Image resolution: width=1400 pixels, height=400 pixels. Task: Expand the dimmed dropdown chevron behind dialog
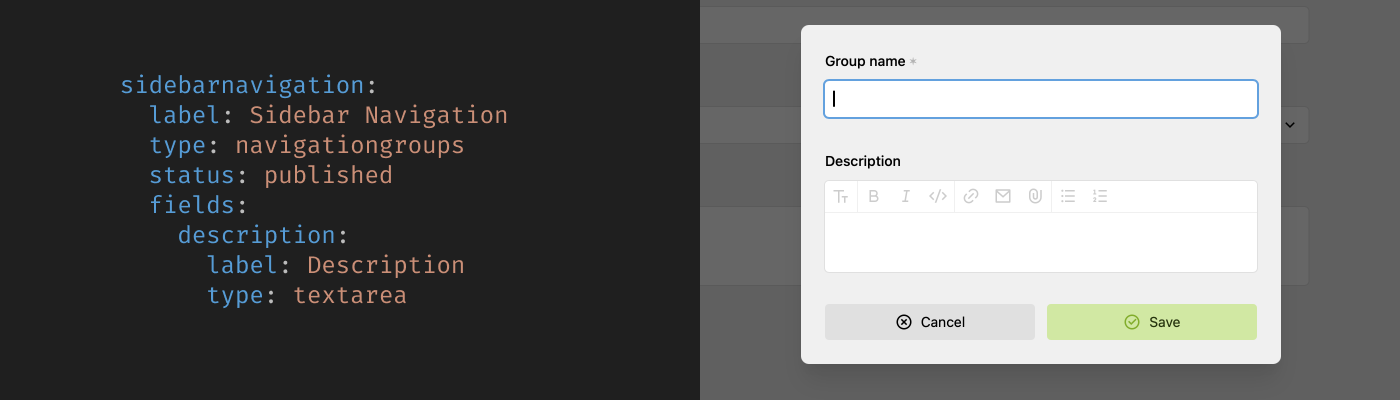(x=1289, y=125)
